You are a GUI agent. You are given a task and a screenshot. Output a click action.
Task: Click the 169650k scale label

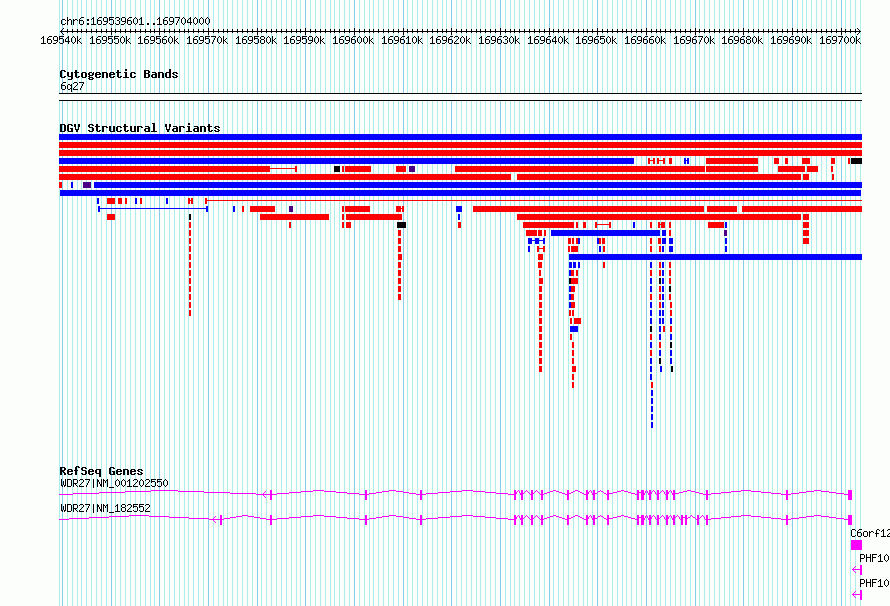click(595, 40)
